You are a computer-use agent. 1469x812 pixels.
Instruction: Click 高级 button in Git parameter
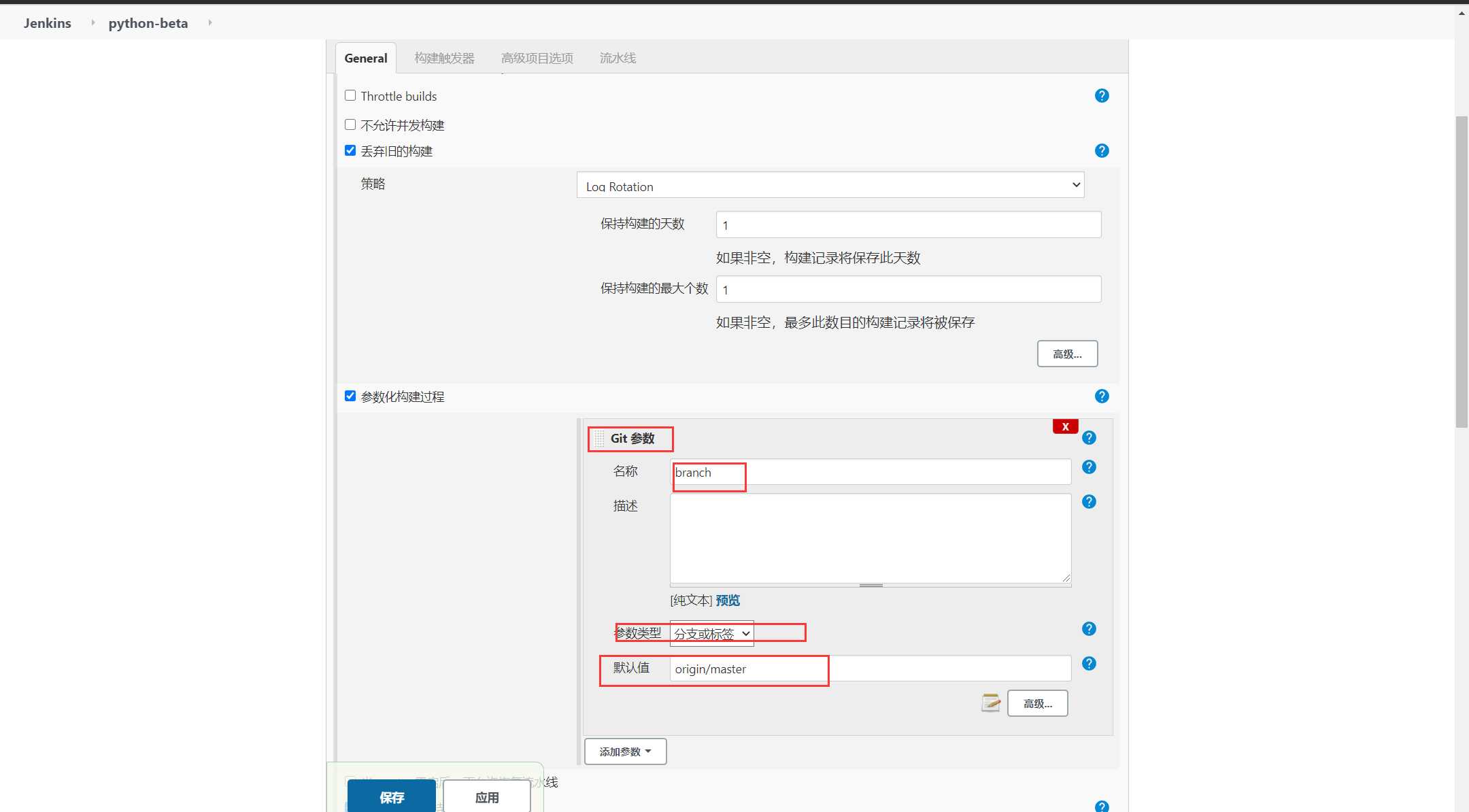tap(1037, 703)
